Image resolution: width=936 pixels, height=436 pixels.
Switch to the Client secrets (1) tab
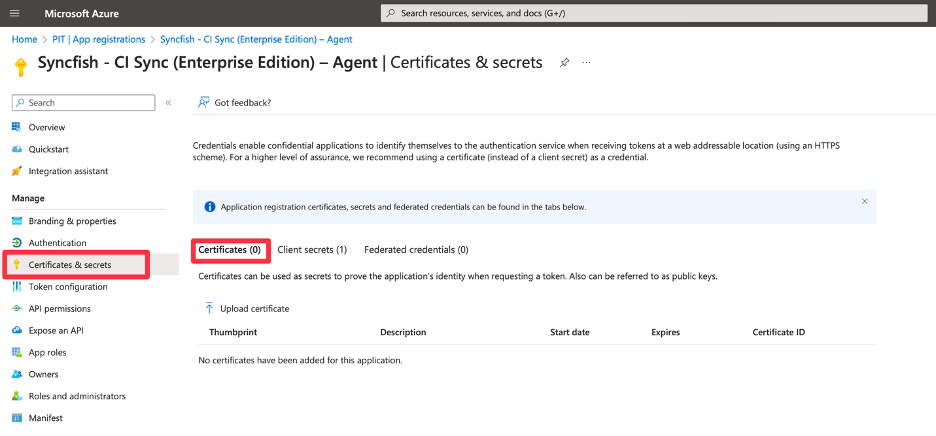point(312,250)
